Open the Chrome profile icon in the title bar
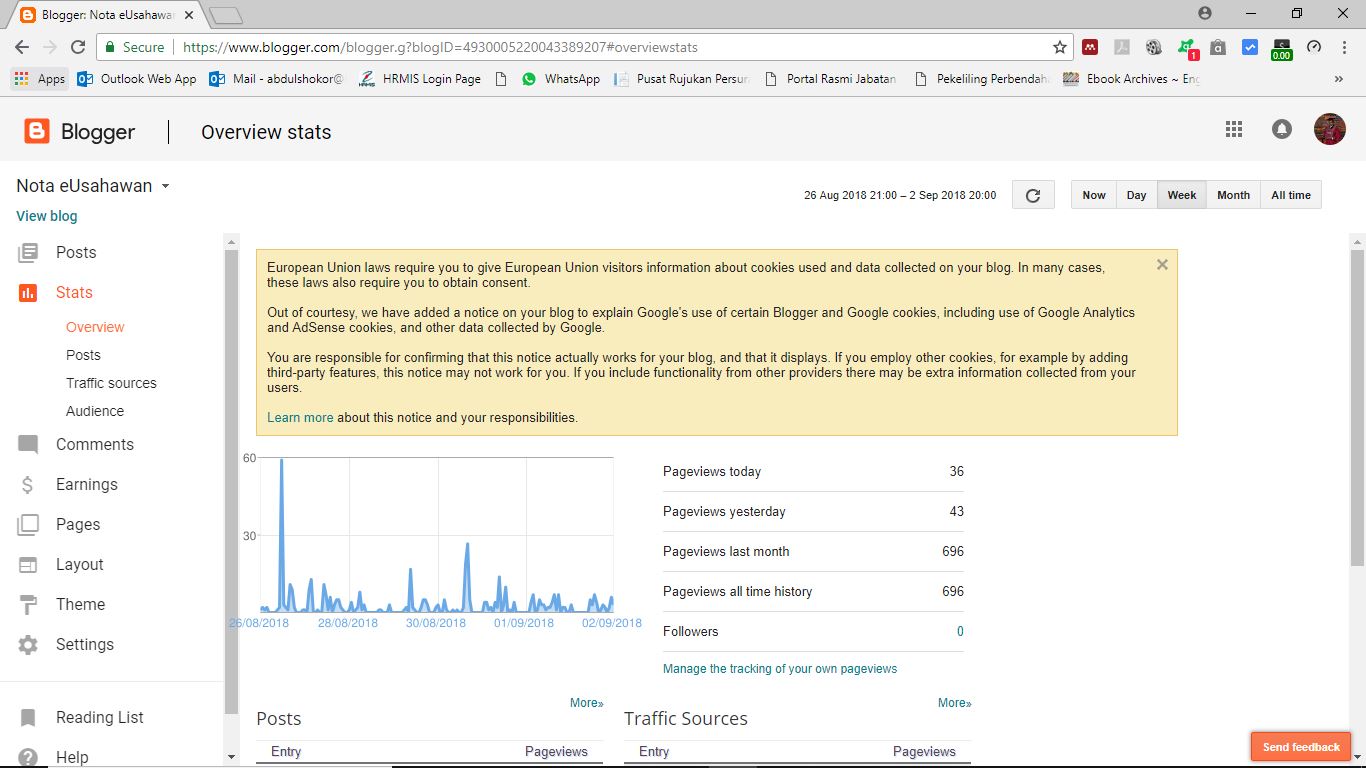The width and height of the screenshot is (1366, 768). pyautogui.click(x=1205, y=13)
